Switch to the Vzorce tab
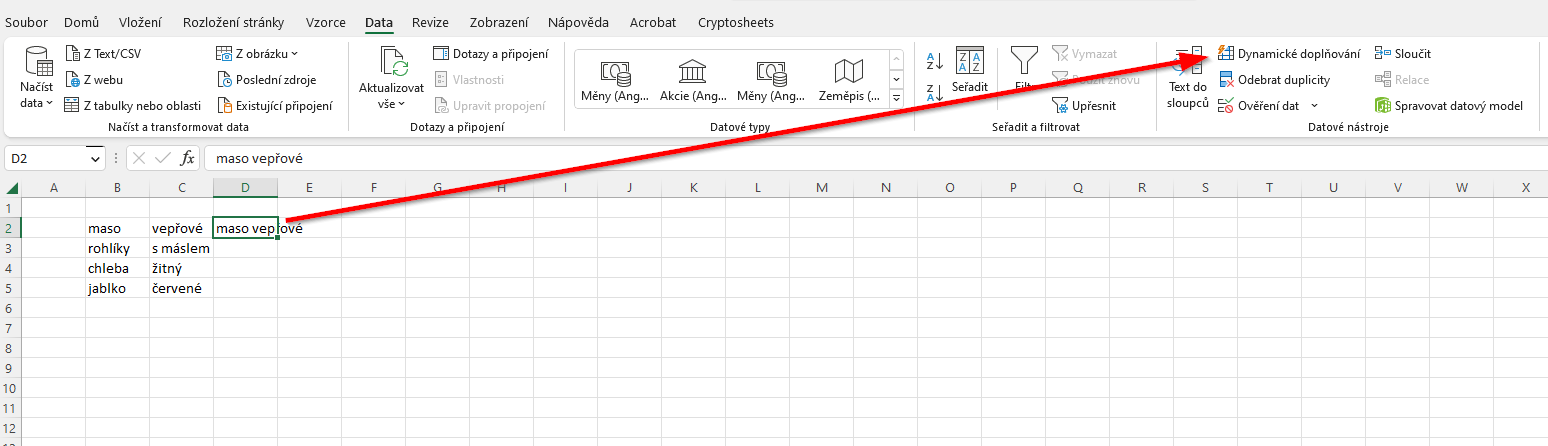The width and height of the screenshot is (1548, 446). [325, 22]
